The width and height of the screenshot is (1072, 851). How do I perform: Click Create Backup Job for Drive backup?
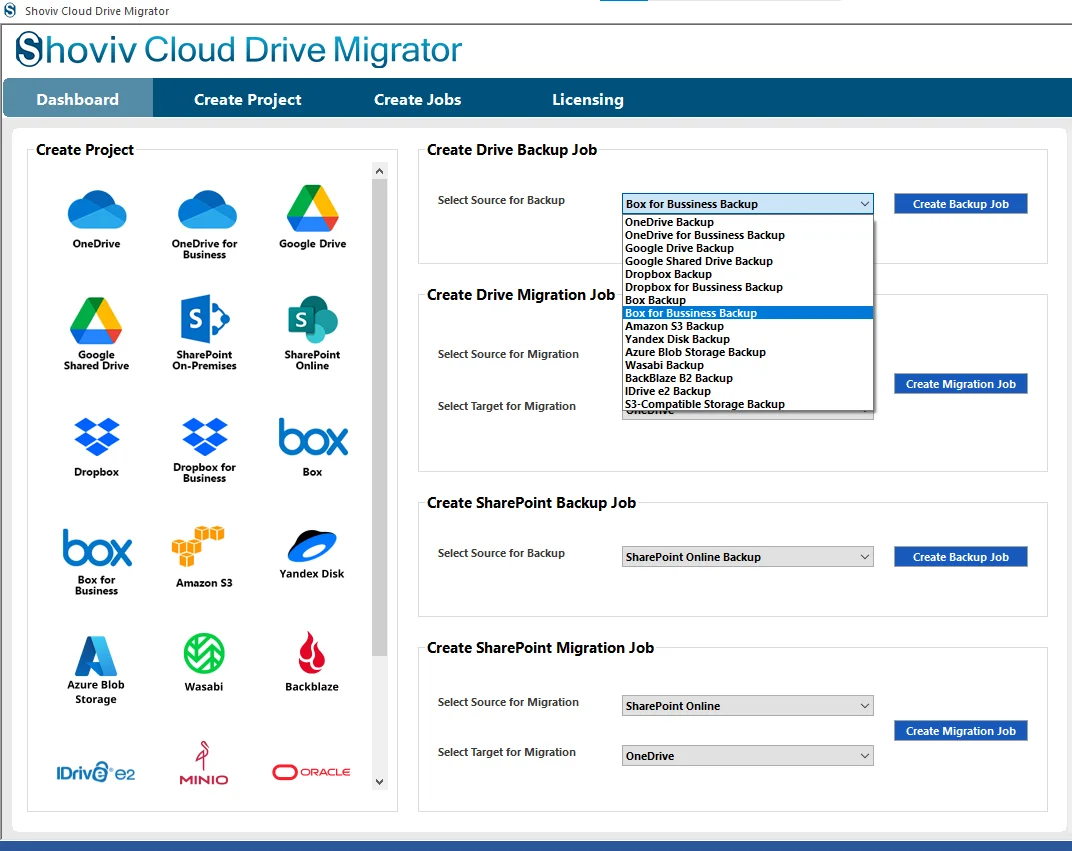(x=961, y=204)
